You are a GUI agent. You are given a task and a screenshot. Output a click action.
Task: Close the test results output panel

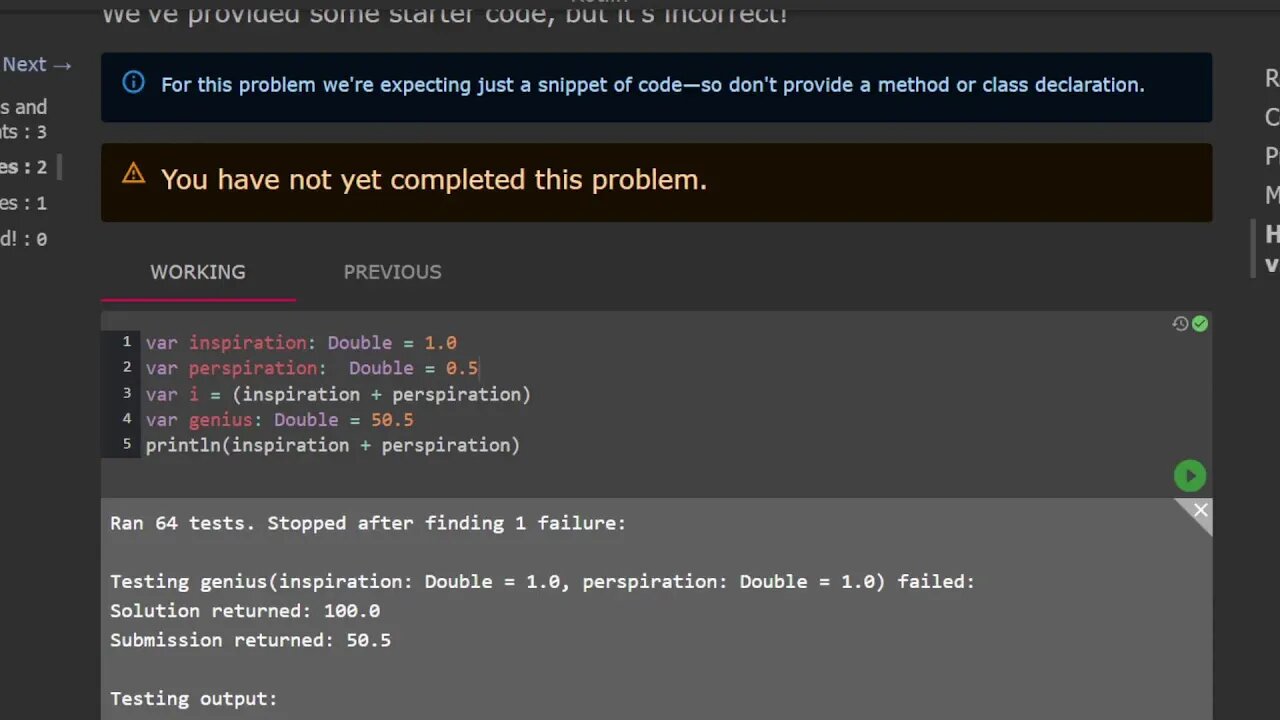point(1200,511)
